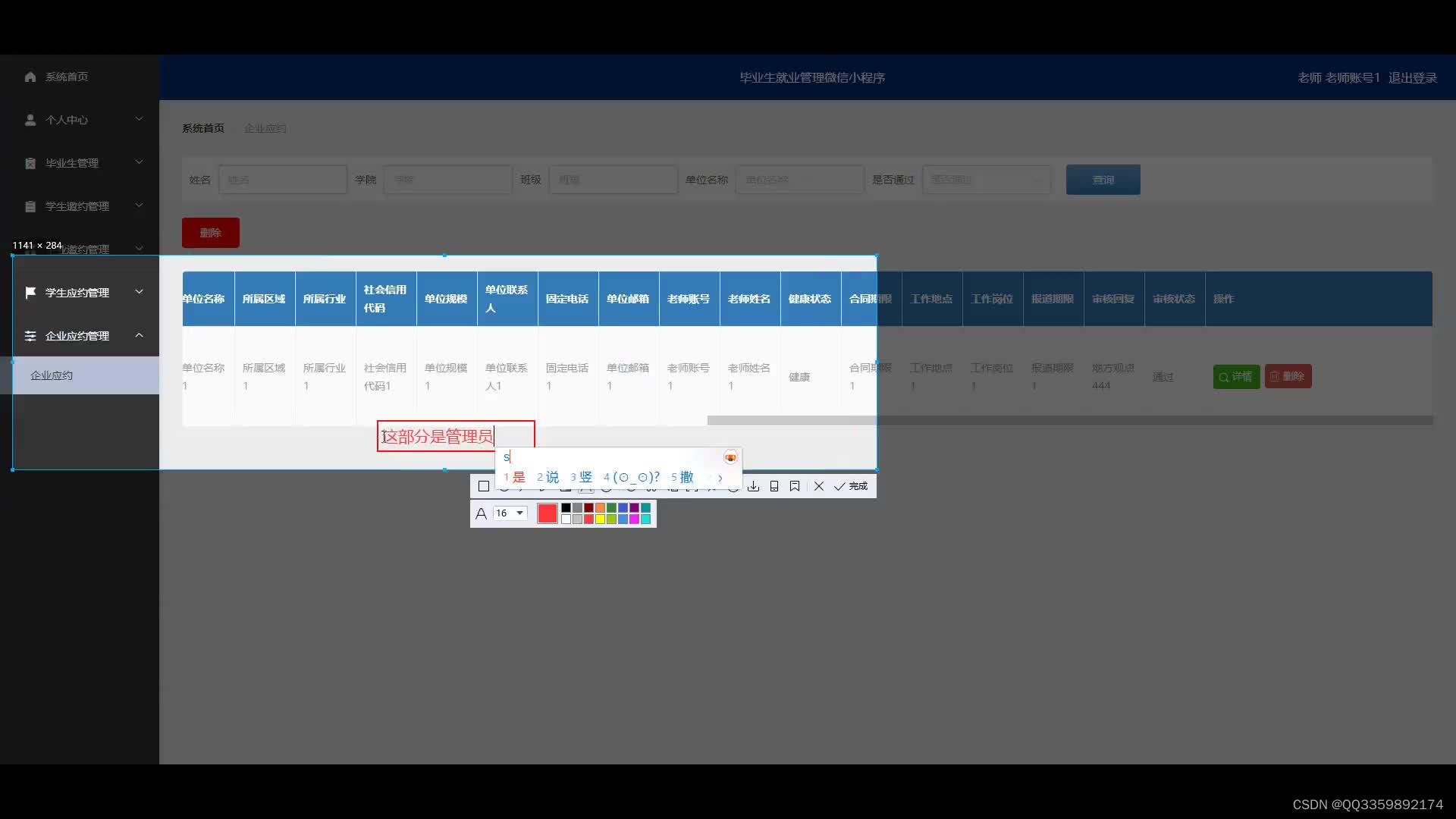Click the bookmark pin icon in screenshot toolbar

click(x=795, y=486)
